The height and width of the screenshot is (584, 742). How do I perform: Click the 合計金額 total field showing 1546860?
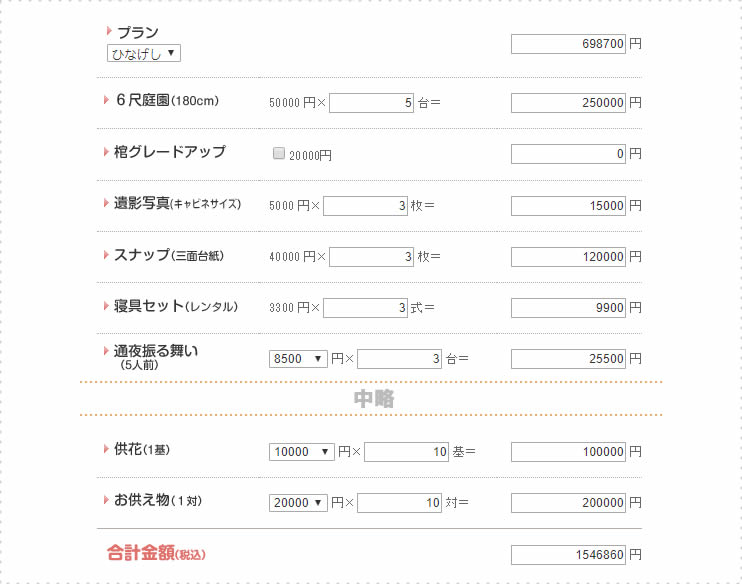[568, 555]
